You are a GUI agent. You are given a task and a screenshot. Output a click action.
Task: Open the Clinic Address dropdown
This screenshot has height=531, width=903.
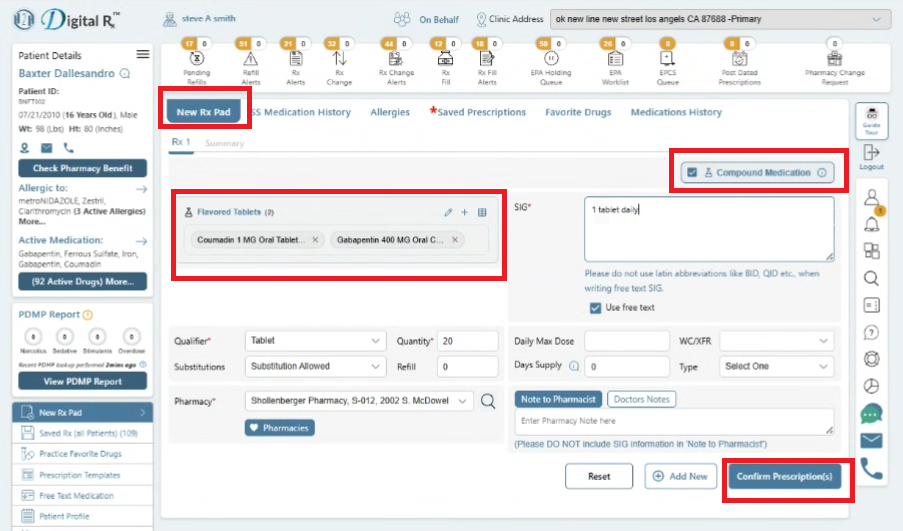pos(720,19)
